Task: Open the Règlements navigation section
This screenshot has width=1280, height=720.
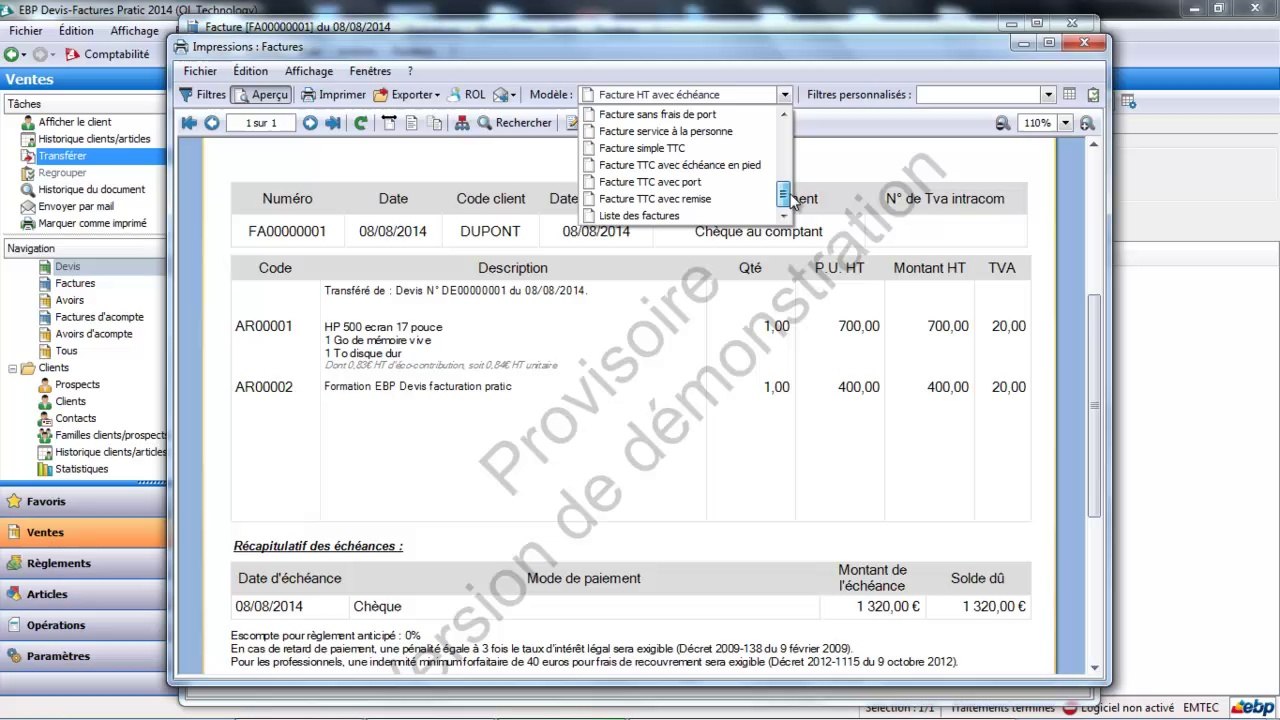Action: (59, 563)
